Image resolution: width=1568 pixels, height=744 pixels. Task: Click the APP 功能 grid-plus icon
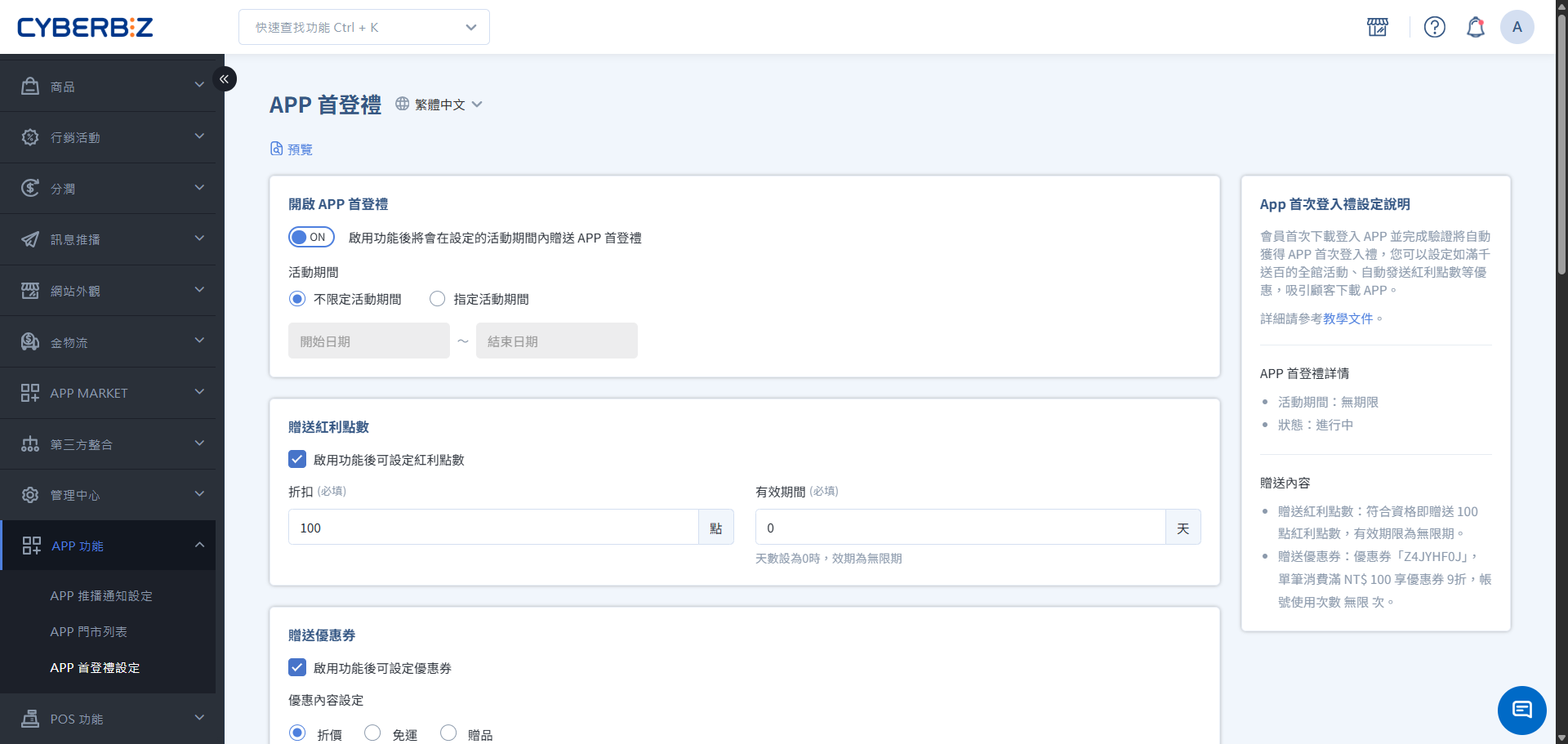click(32, 546)
